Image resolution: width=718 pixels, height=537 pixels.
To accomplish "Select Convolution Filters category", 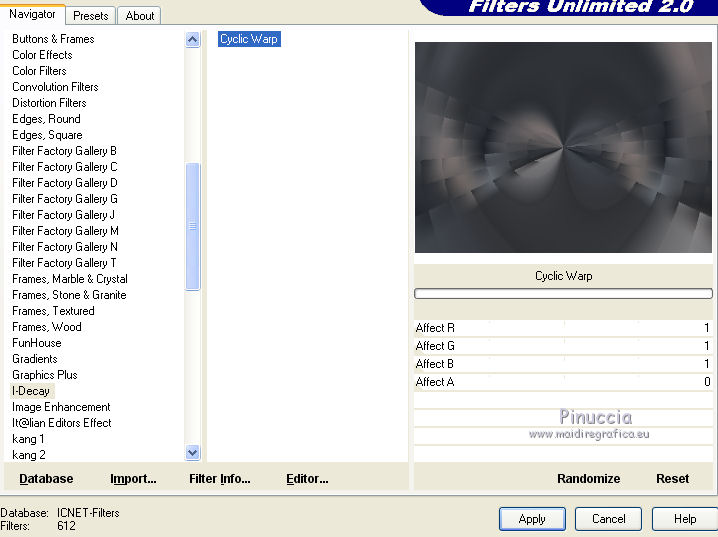I will tap(55, 87).
